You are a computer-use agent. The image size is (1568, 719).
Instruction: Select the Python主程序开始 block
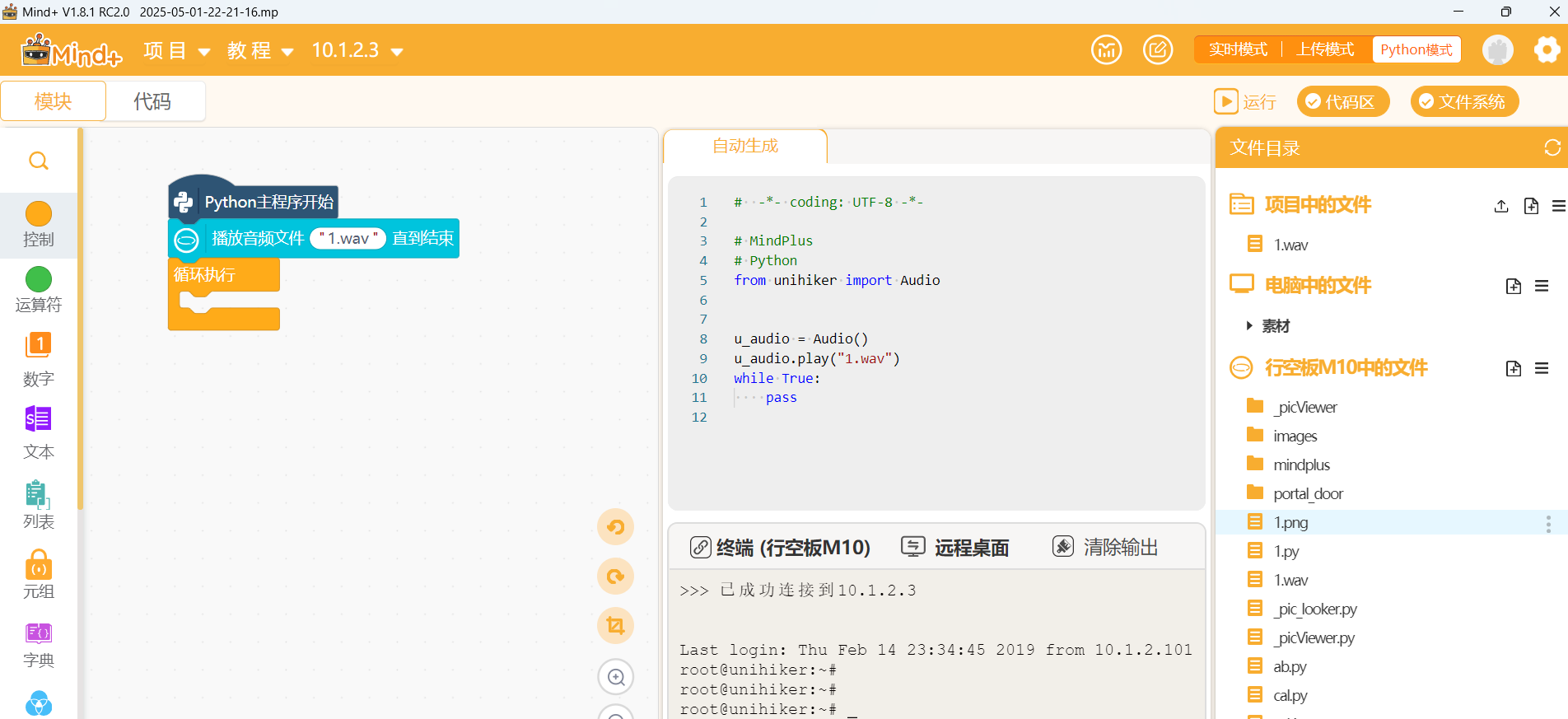254,202
